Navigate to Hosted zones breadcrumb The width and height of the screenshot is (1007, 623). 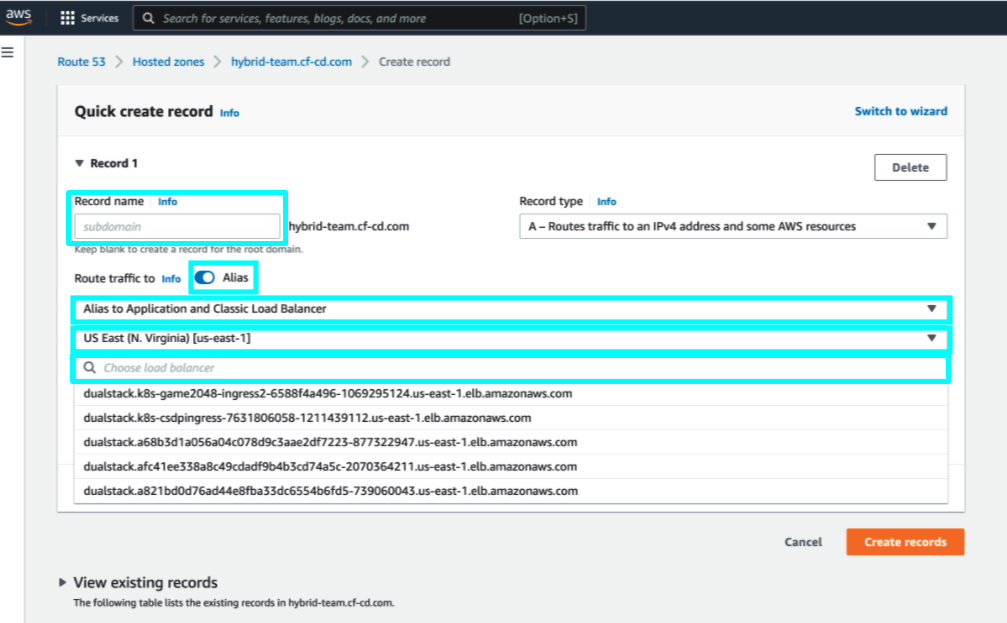point(168,62)
